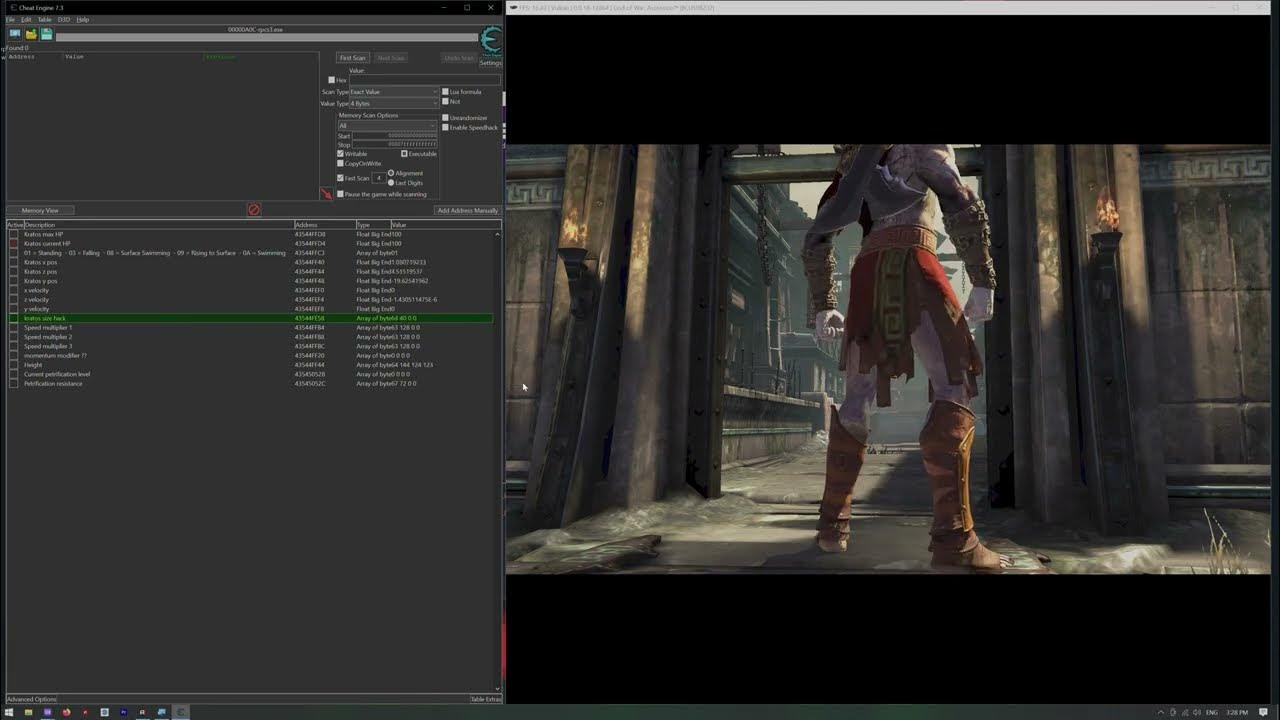
Task: Select the kratos size hack row
Action: click(250, 318)
